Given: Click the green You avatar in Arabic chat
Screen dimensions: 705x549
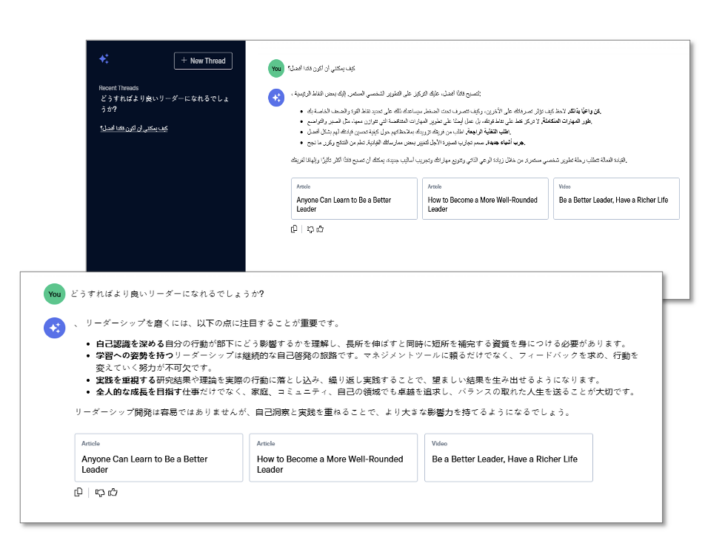Looking at the screenshot, I should tap(275, 68).
